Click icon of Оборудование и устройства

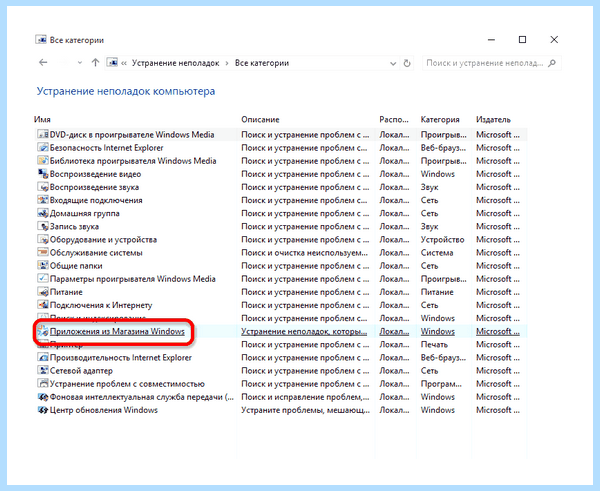(43, 239)
